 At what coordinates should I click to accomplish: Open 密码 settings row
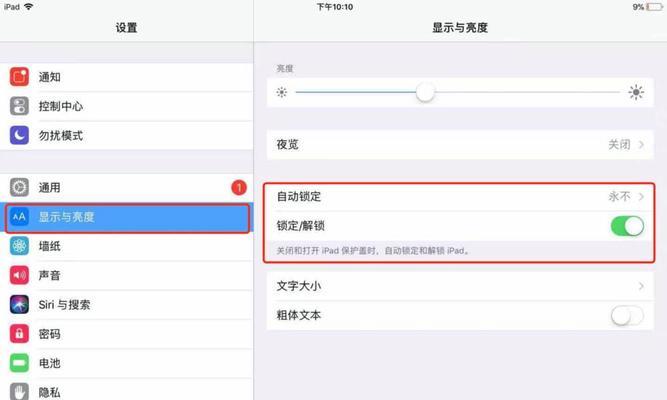click(127, 334)
